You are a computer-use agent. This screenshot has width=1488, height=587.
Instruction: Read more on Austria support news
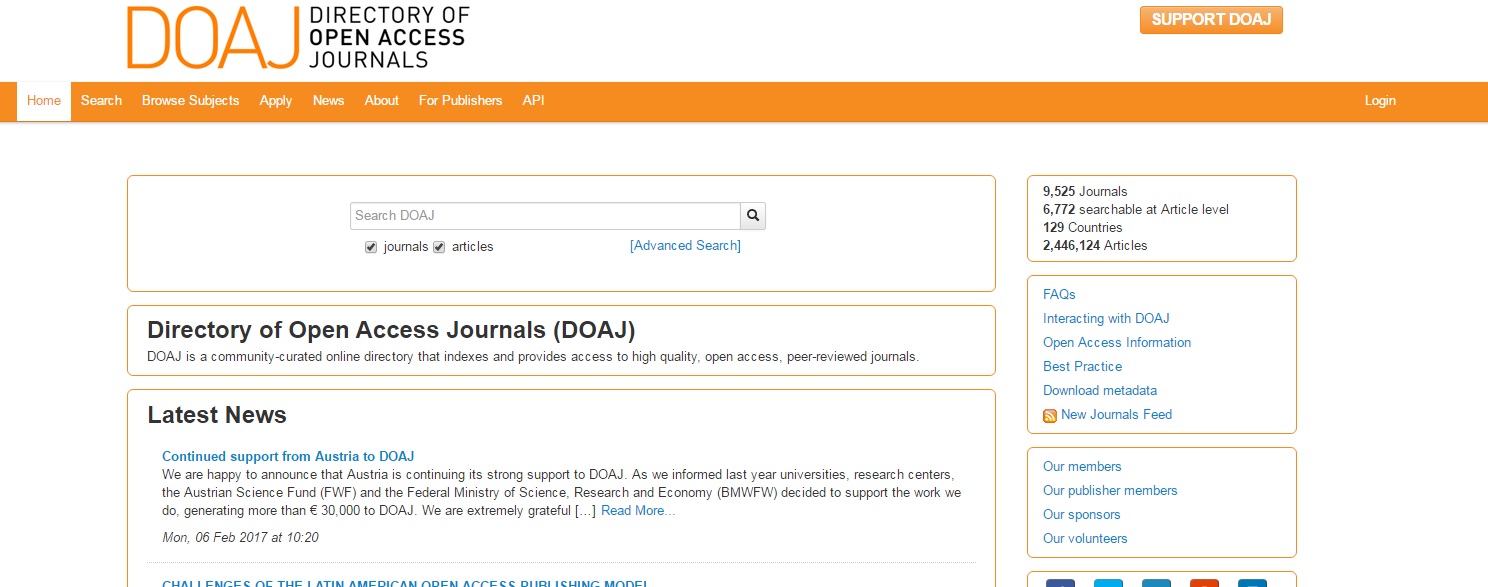pyautogui.click(x=637, y=511)
